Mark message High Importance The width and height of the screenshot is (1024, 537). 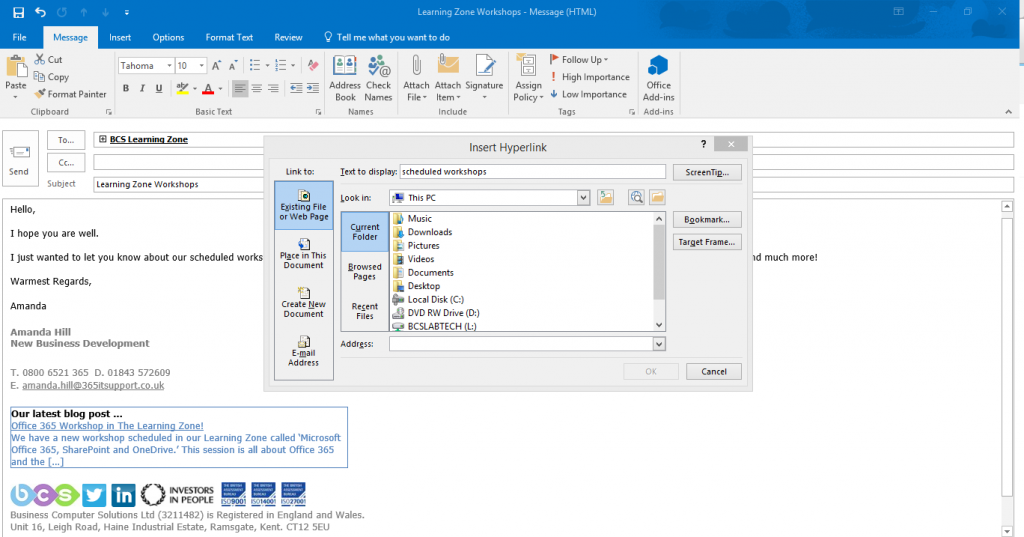tap(590, 77)
